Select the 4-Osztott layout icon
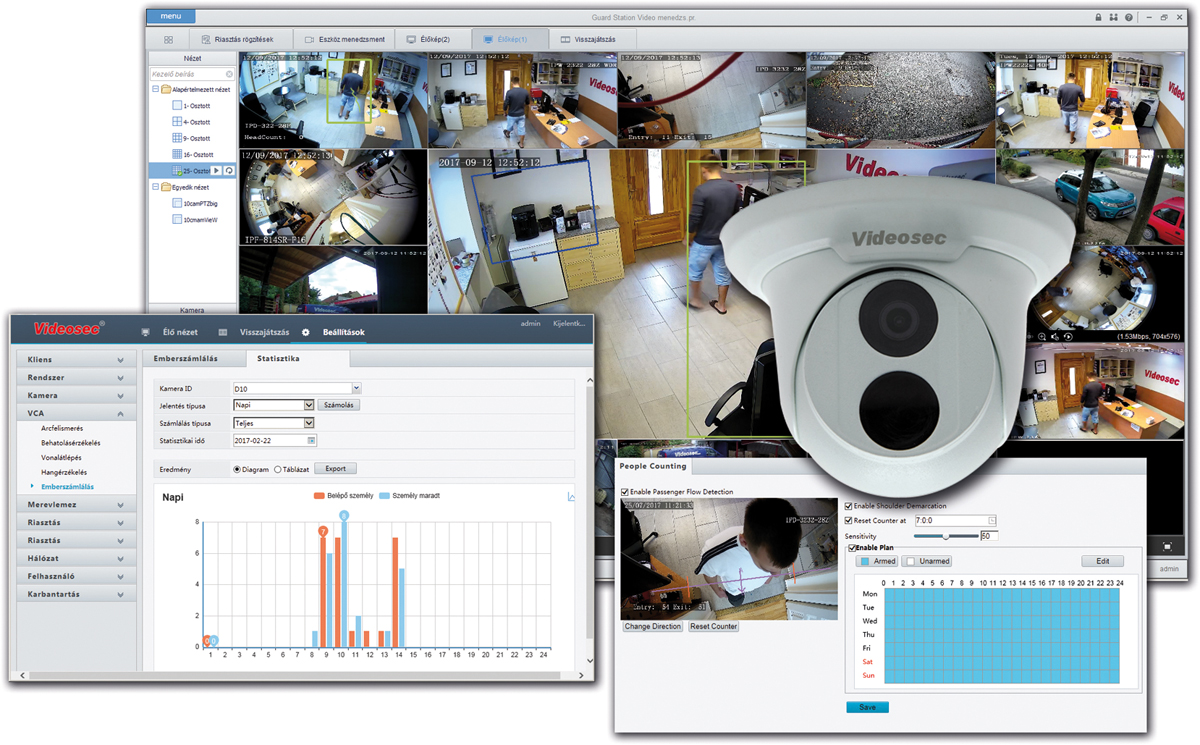 point(177,121)
